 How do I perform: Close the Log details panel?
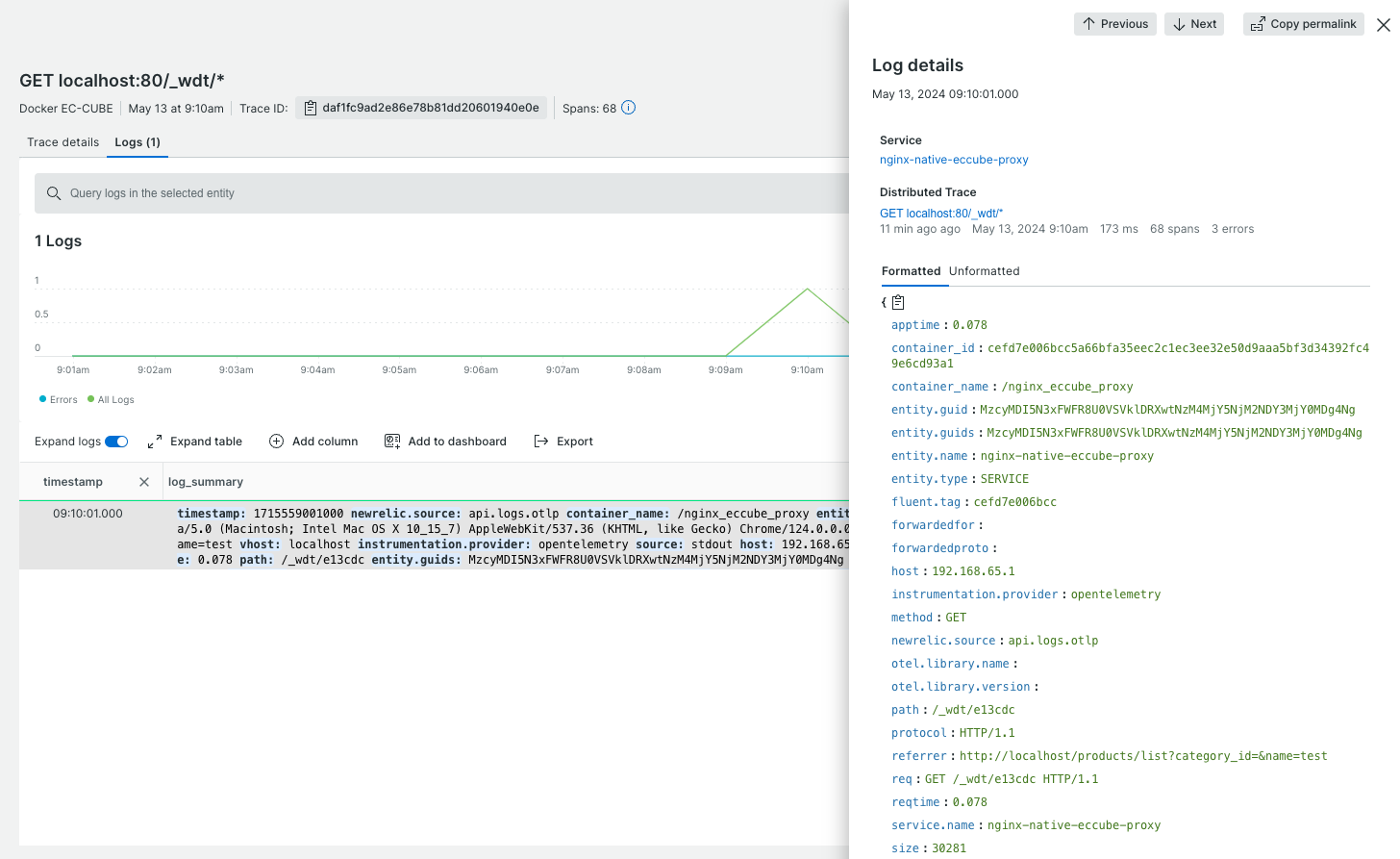[1383, 25]
